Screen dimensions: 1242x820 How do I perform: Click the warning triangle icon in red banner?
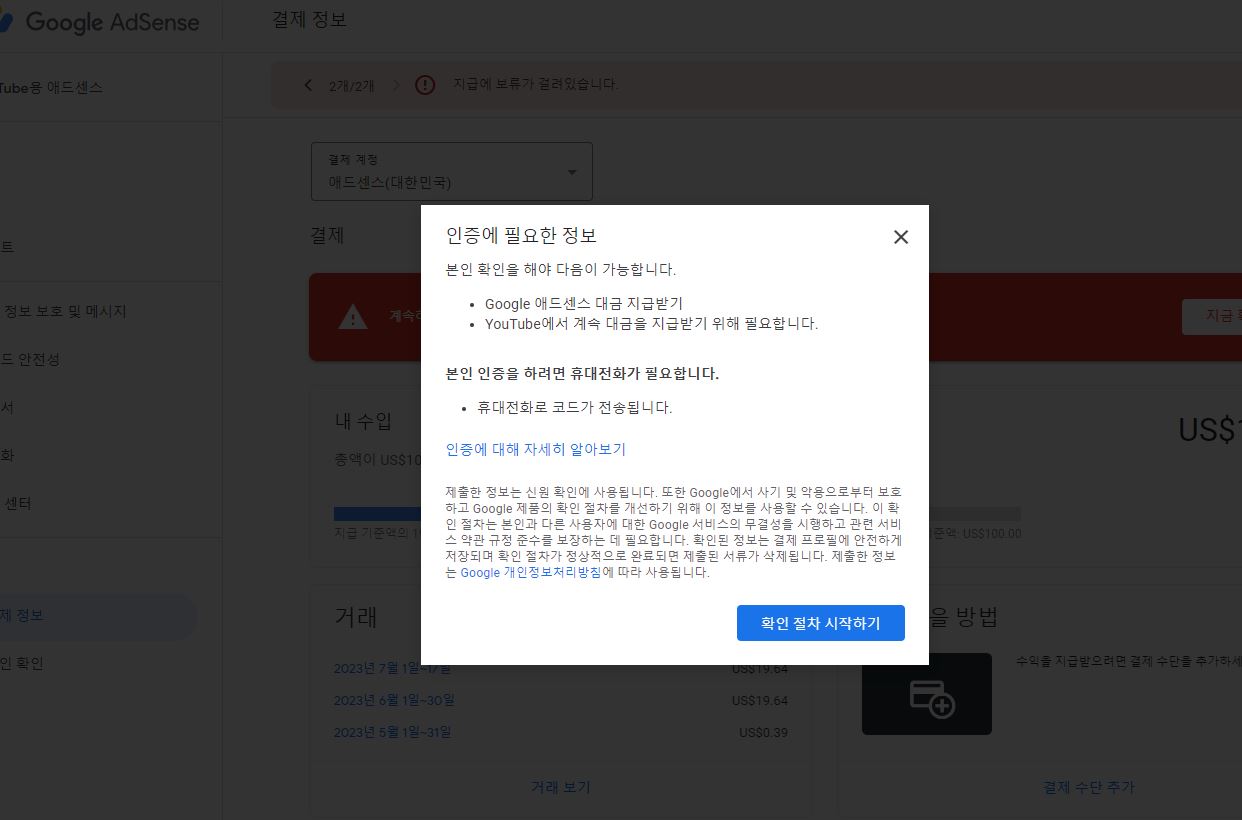click(x=352, y=317)
